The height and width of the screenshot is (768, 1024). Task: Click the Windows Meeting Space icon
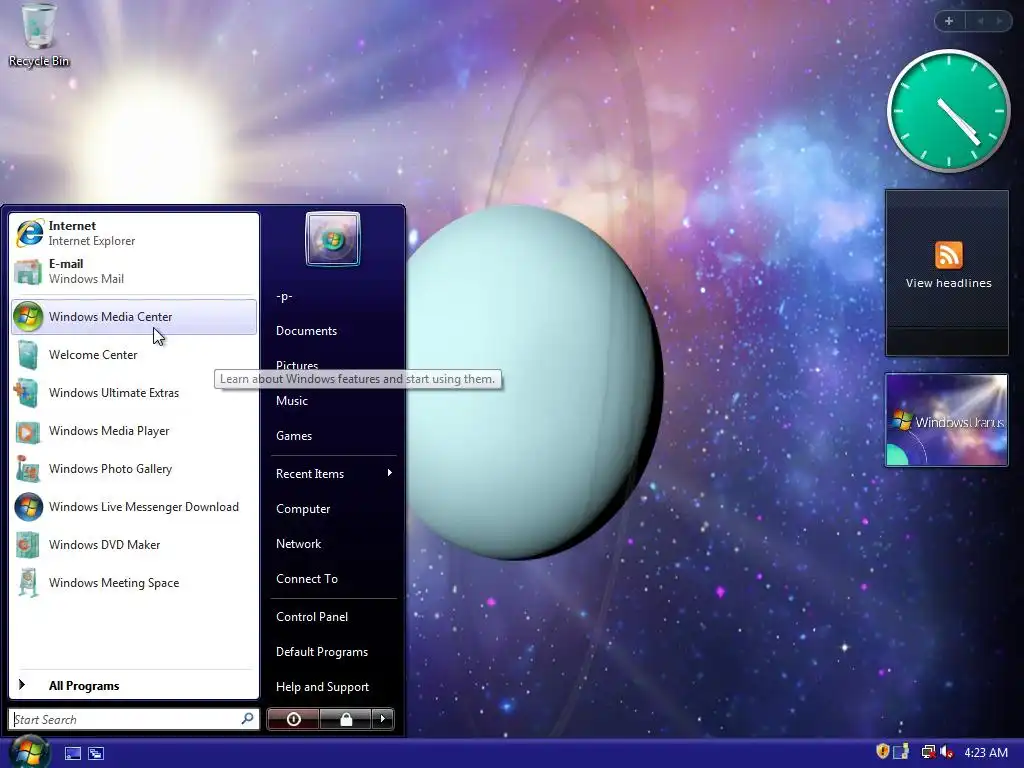coord(28,583)
